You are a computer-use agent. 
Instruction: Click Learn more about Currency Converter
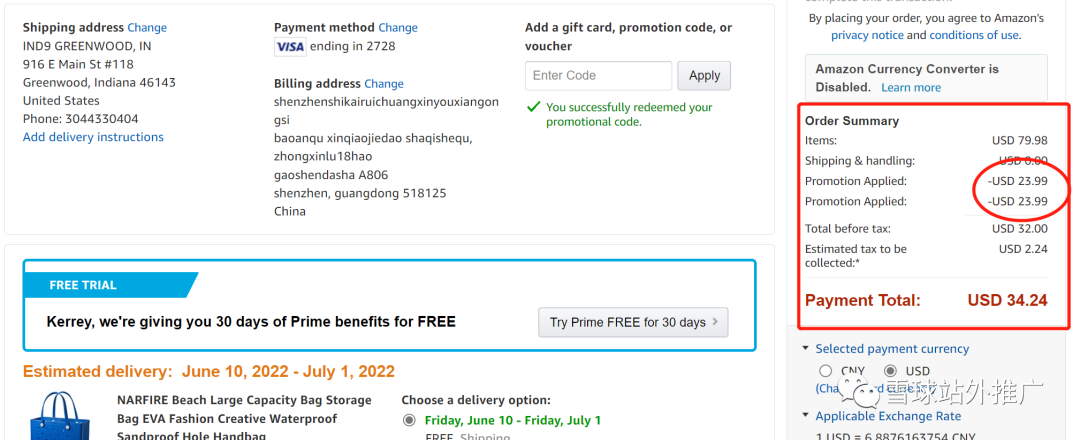coord(911,87)
